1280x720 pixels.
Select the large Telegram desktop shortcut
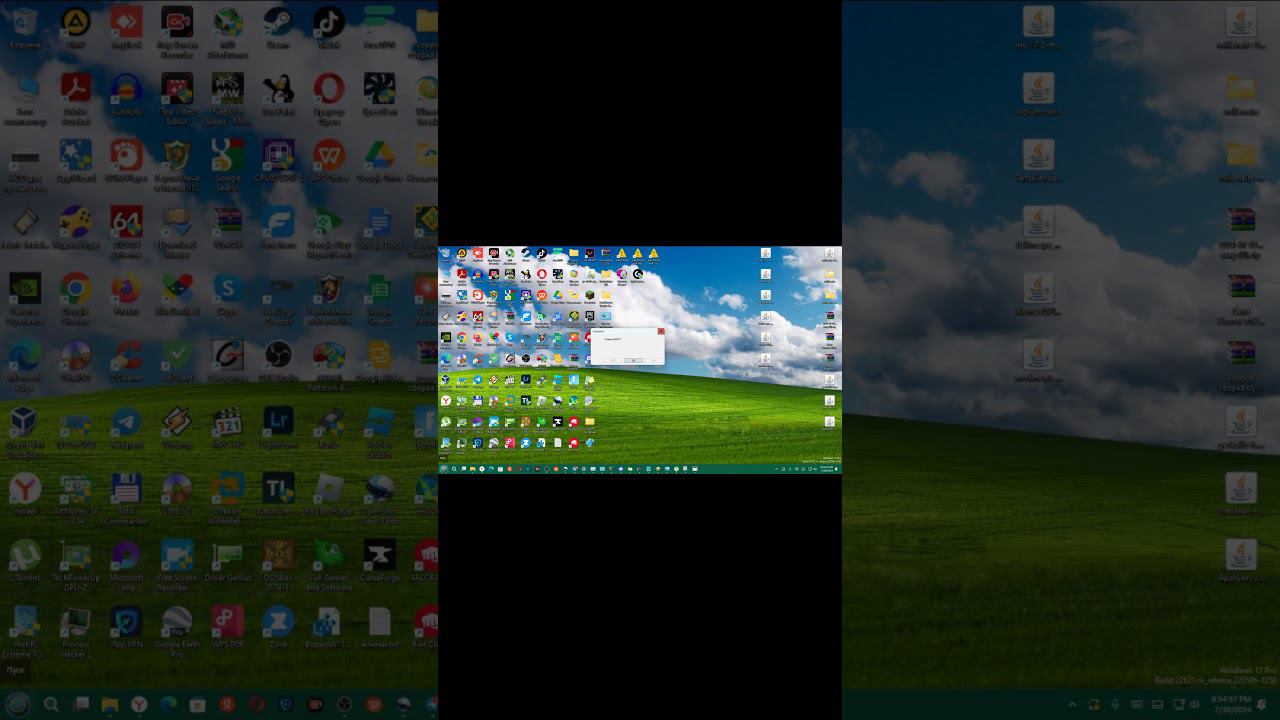(126, 423)
